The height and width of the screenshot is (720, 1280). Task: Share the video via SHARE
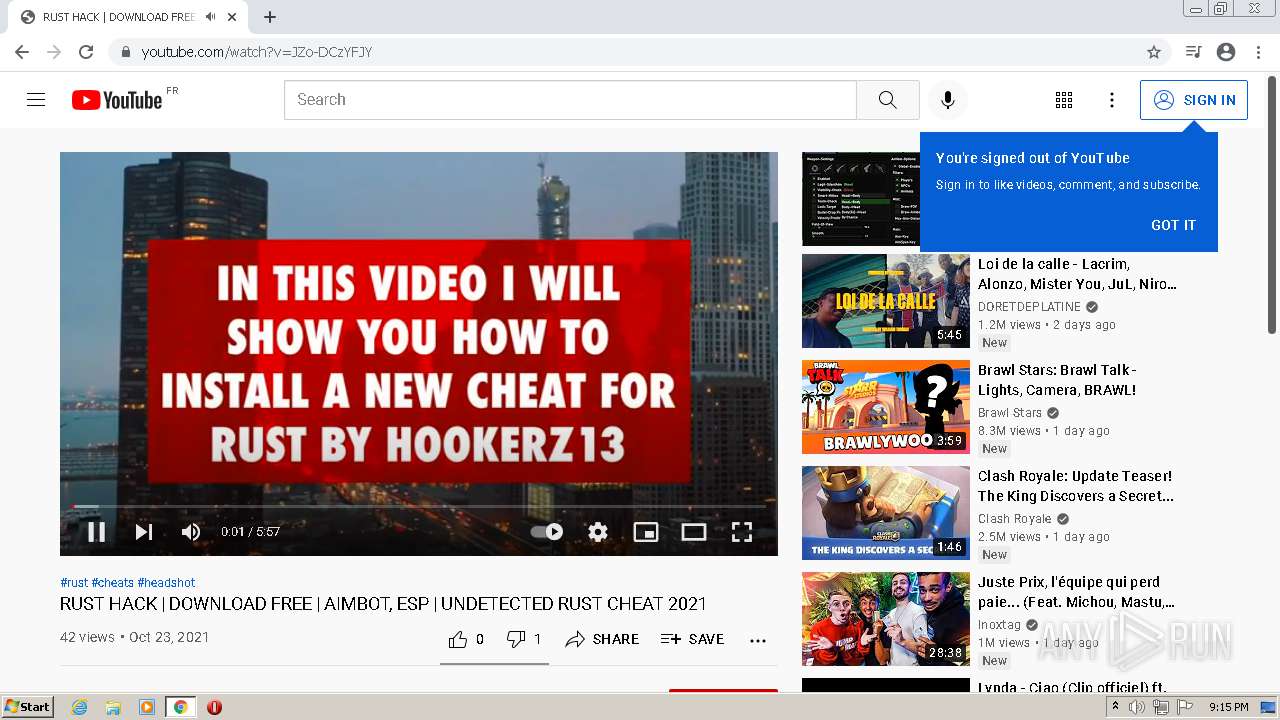[x=602, y=639]
